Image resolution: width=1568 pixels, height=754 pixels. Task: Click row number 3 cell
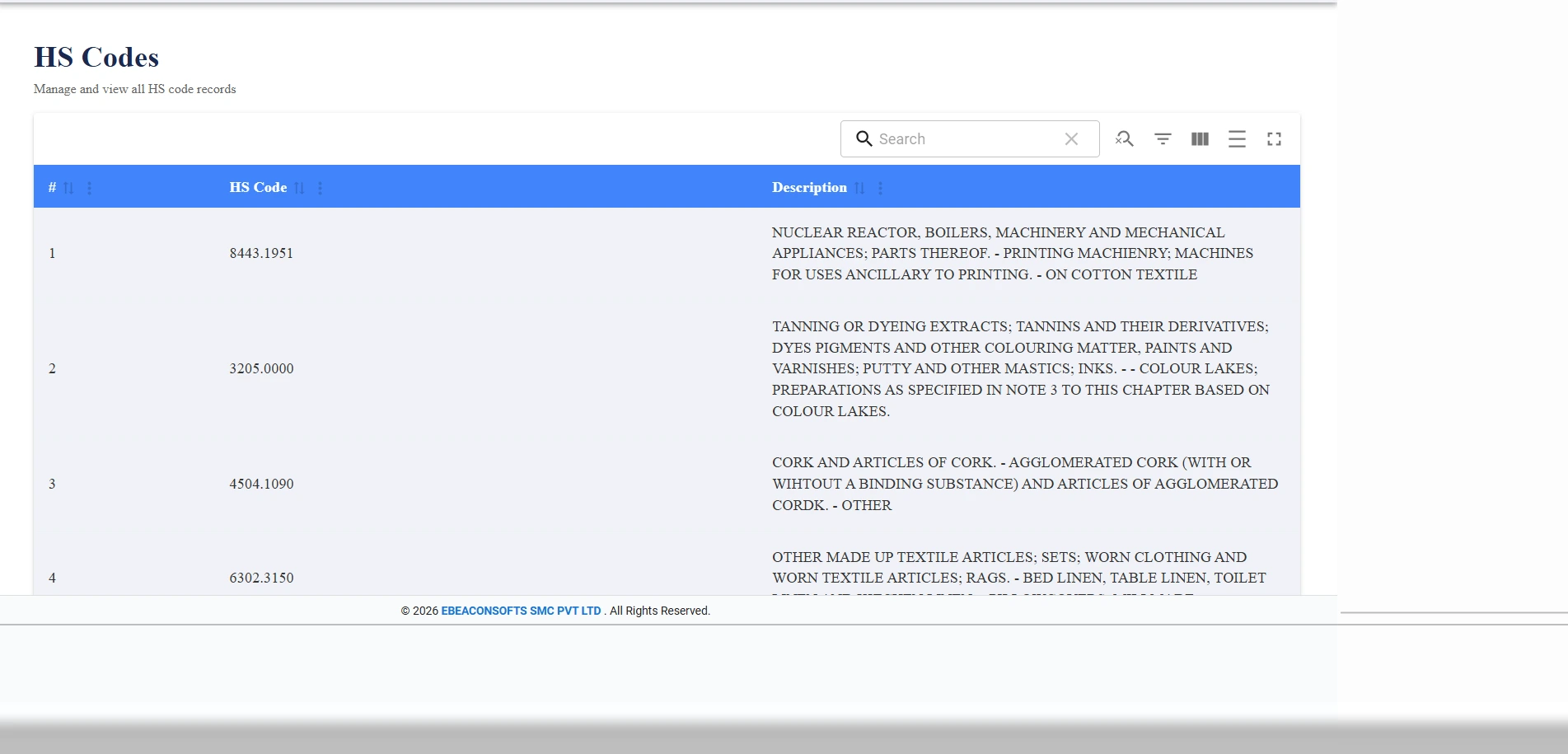coord(52,484)
